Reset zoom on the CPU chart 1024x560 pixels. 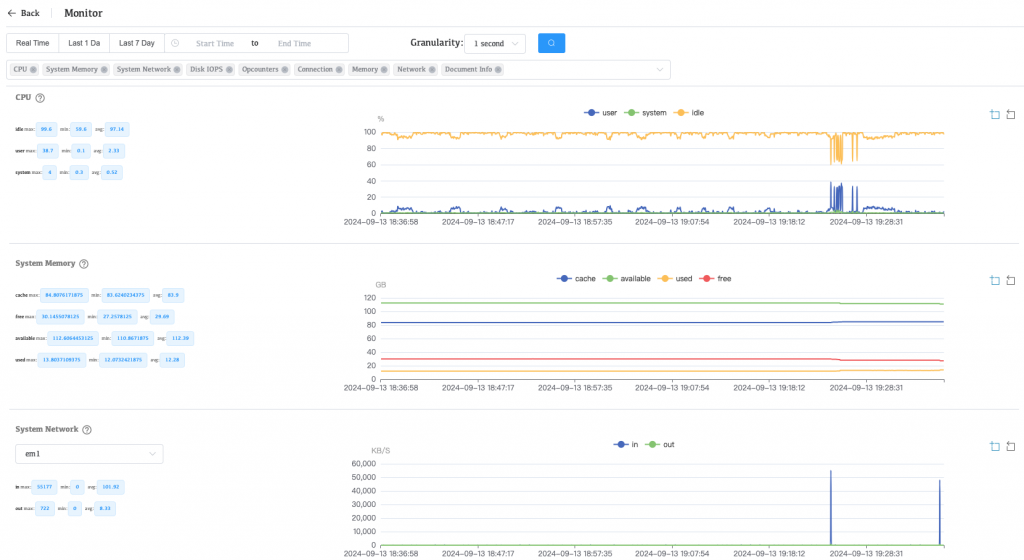[1010, 115]
